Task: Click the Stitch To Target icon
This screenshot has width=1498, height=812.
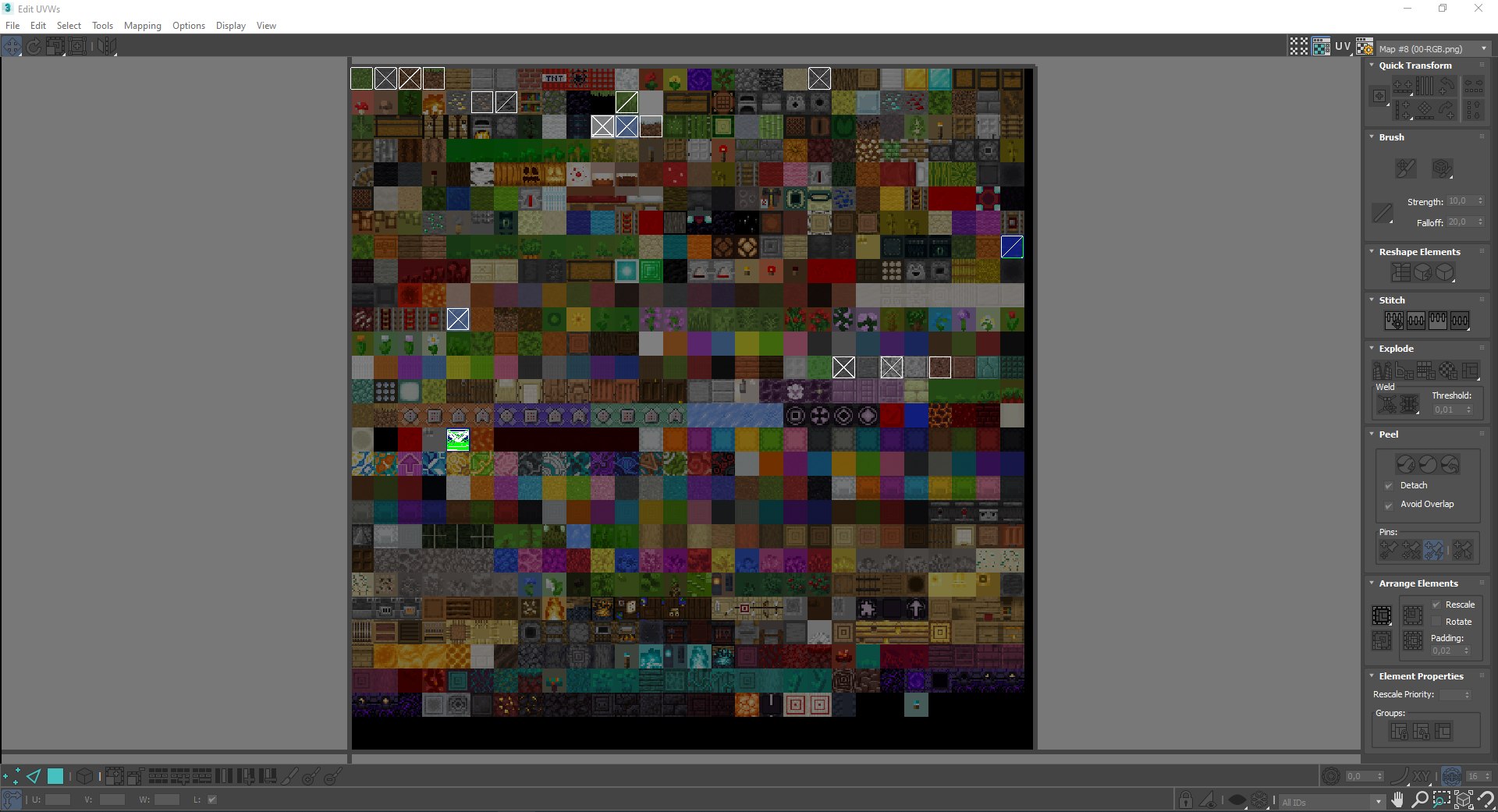Action: [x=1393, y=320]
